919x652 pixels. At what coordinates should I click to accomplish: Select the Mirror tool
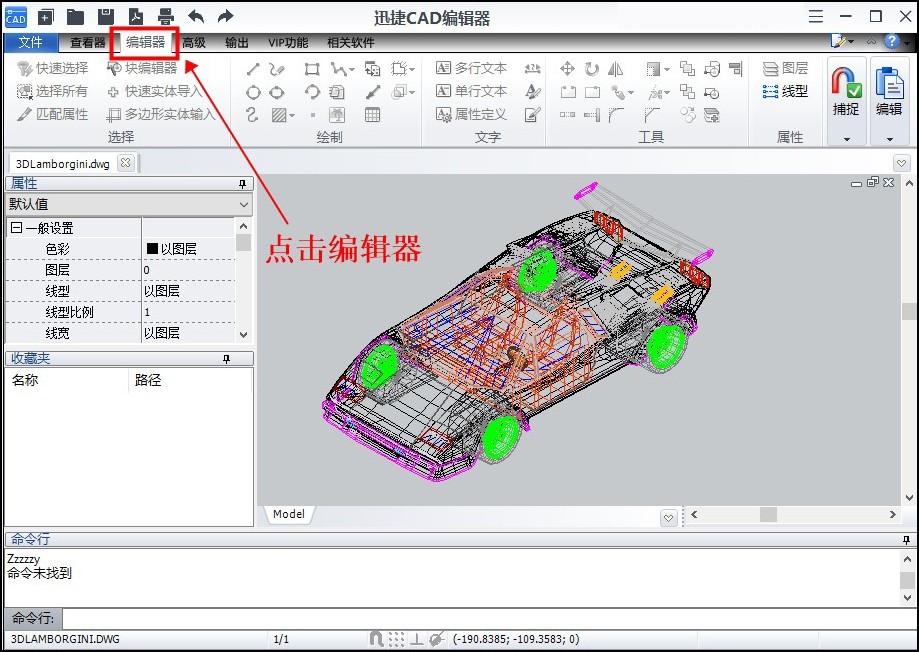tap(618, 69)
